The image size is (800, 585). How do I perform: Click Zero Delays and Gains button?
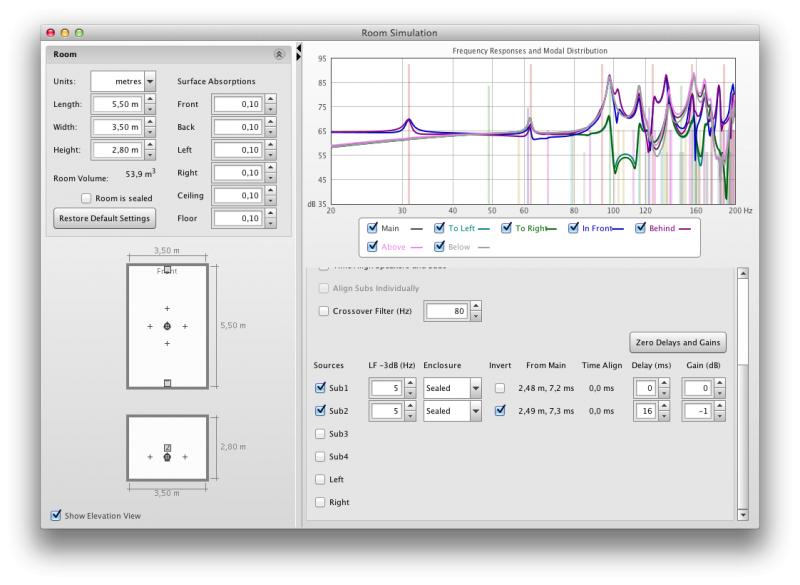678,343
